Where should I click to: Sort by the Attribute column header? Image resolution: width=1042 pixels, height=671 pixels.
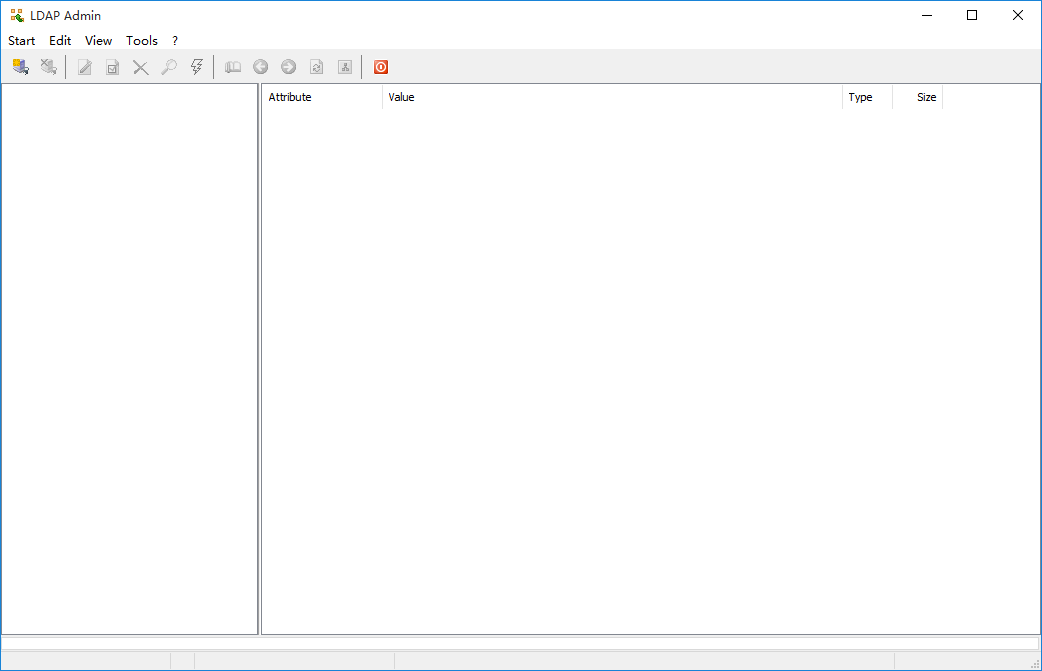pyautogui.click(x=322, y=97)
